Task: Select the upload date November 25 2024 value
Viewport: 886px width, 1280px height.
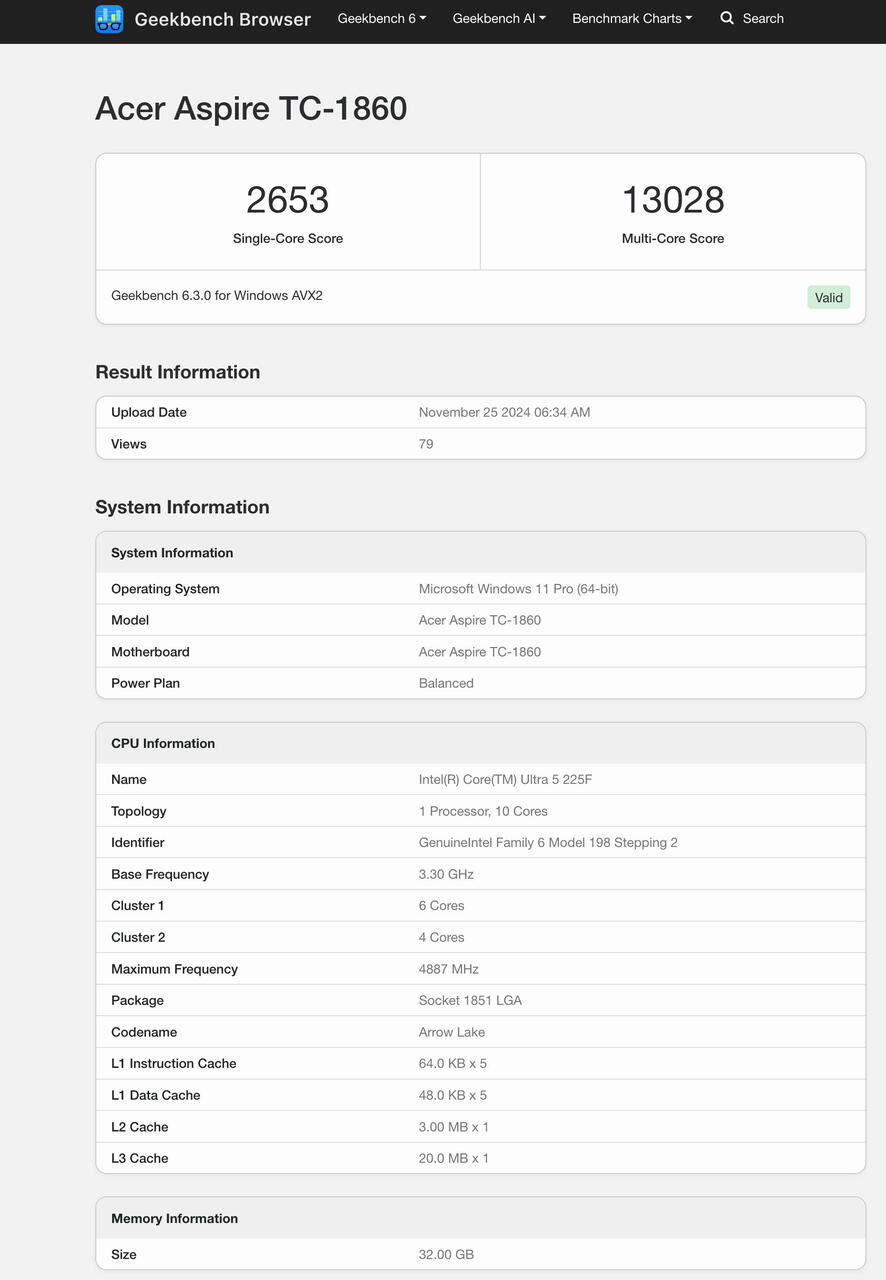Action: click(x=504, y=412)
